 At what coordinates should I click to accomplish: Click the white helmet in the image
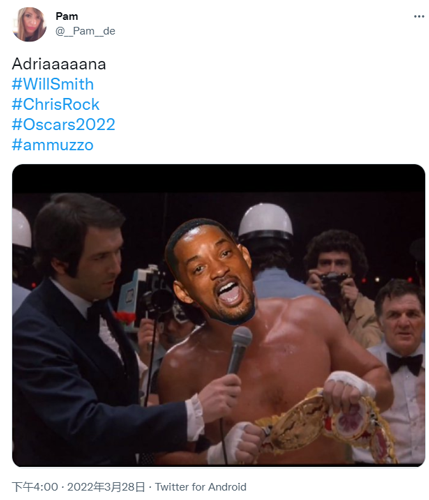point(266,220)
